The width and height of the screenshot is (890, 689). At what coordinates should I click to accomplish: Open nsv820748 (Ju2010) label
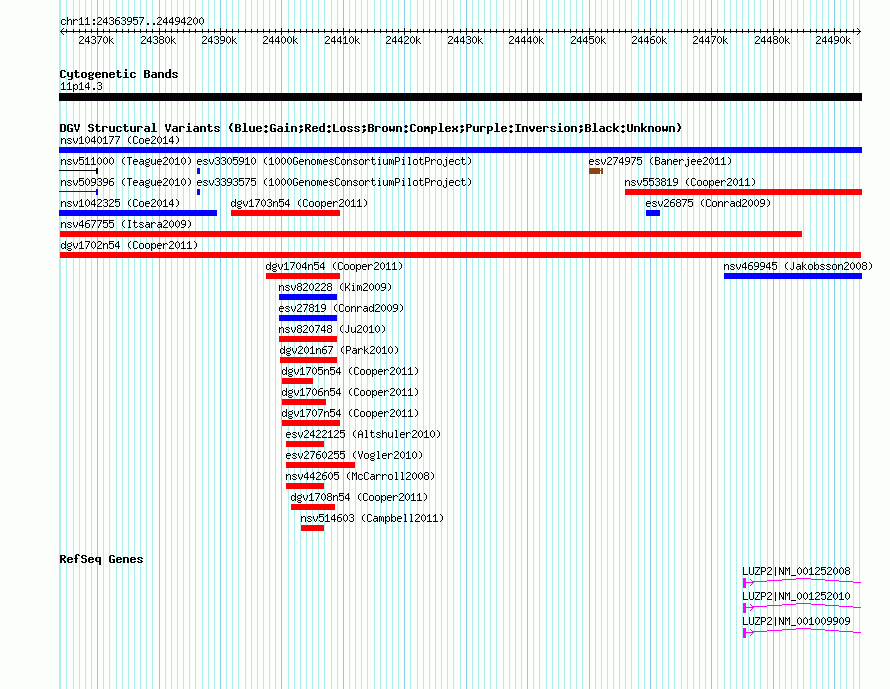[x=332, y=329]
